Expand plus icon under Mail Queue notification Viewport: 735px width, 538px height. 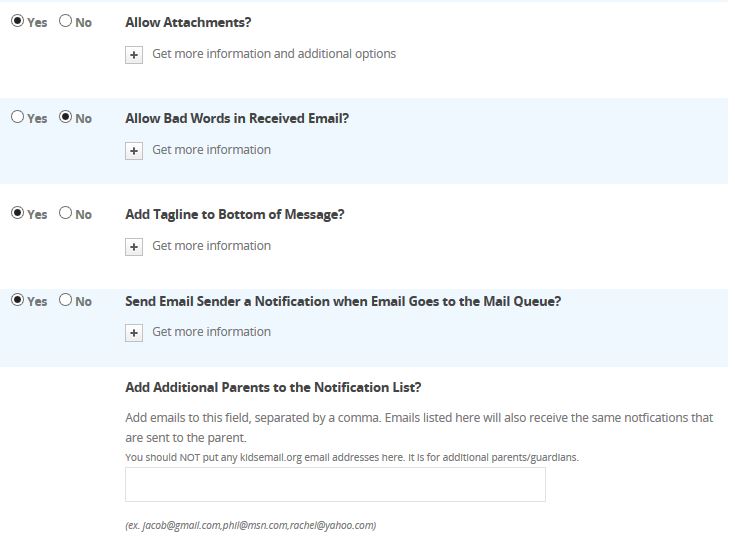click(x=134, y=333)
